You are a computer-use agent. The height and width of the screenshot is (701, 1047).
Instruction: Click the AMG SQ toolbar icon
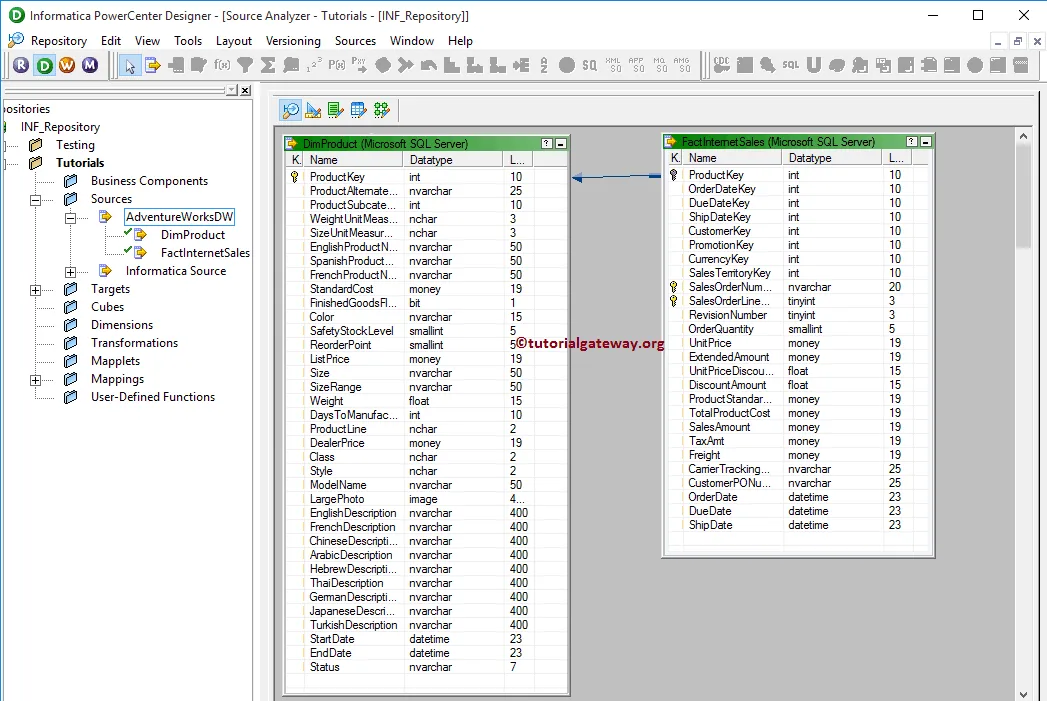point(682,65)
